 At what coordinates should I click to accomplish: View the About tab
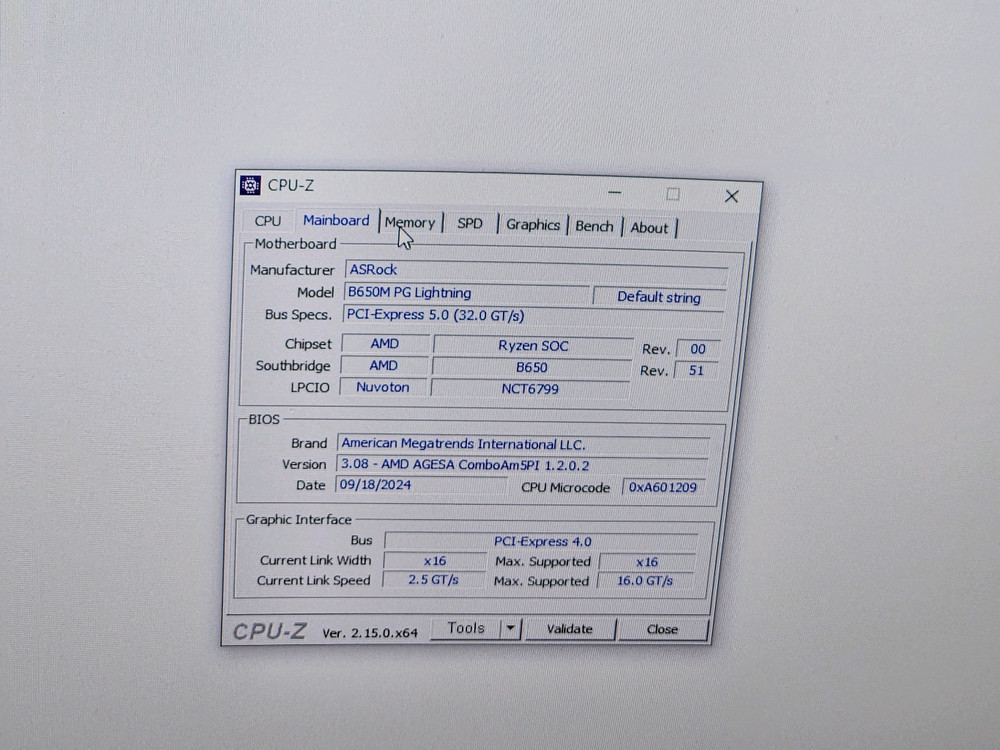(x=649, y=228)
